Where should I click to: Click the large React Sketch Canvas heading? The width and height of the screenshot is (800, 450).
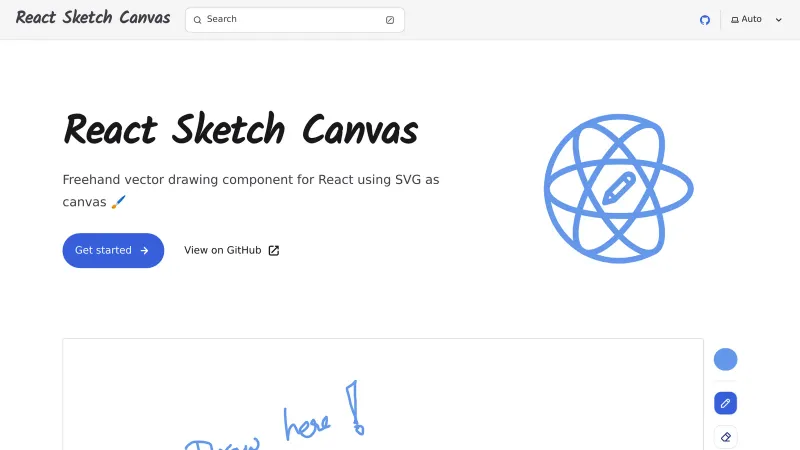(240, 130)
